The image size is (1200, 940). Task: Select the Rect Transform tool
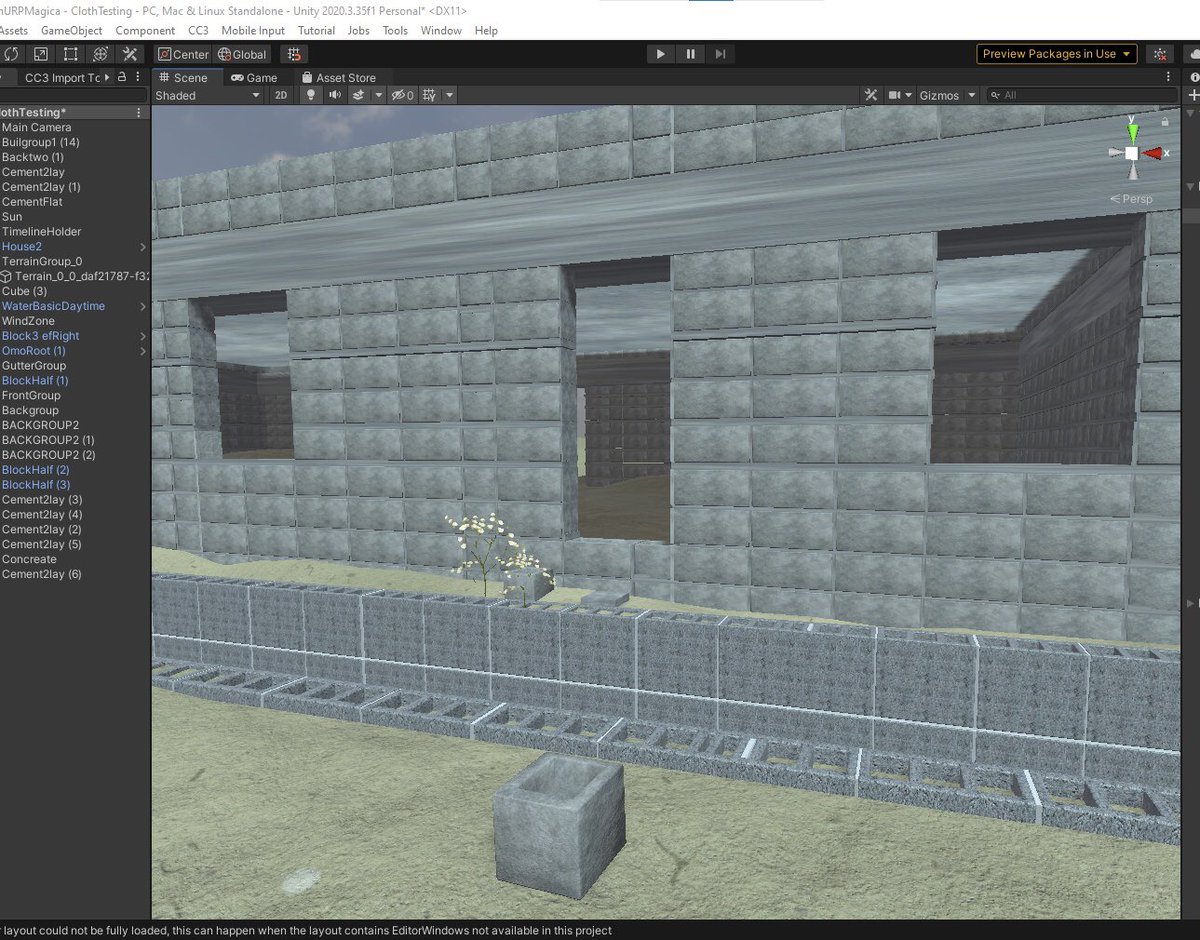pos(71,54)
